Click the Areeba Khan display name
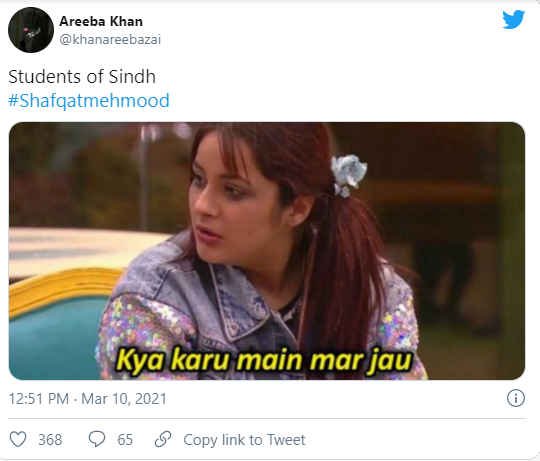 101,21
